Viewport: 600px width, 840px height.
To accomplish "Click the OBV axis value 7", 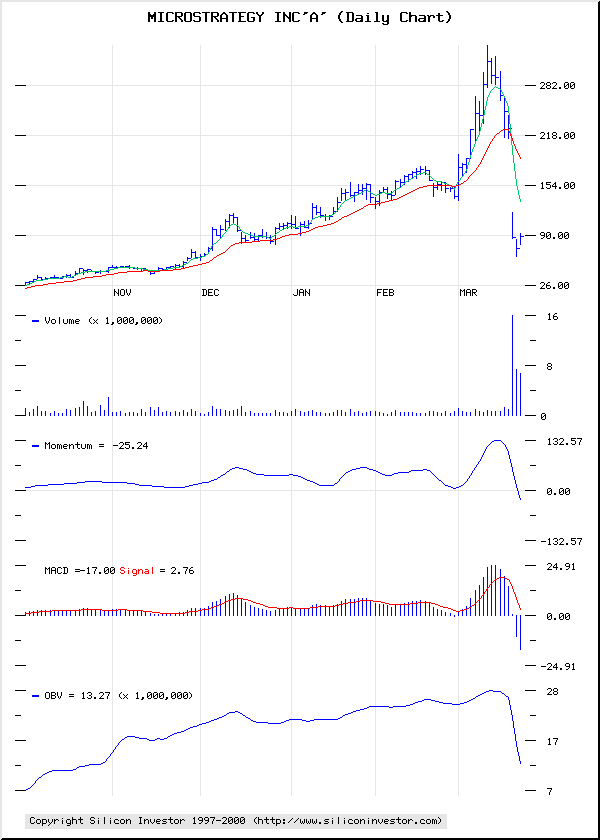I will (549, 791).
